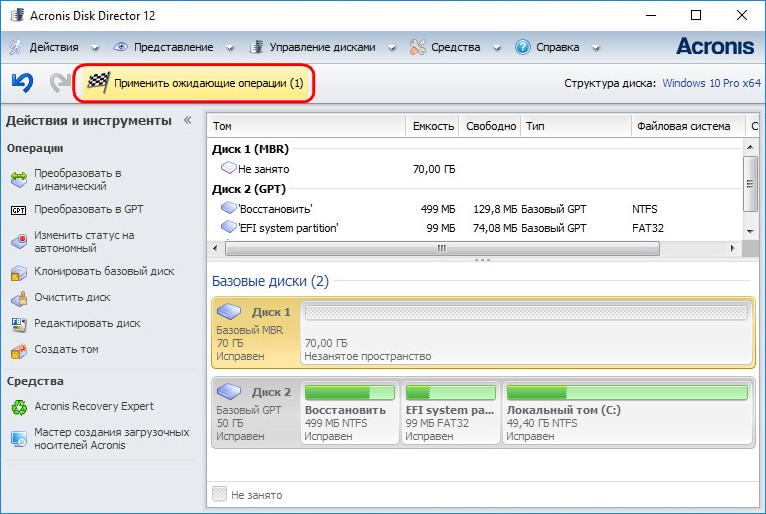Click the Диск 1 drive icon in disk map
Viewport: 766px width, 514px height.
click(x=229, y=311)
